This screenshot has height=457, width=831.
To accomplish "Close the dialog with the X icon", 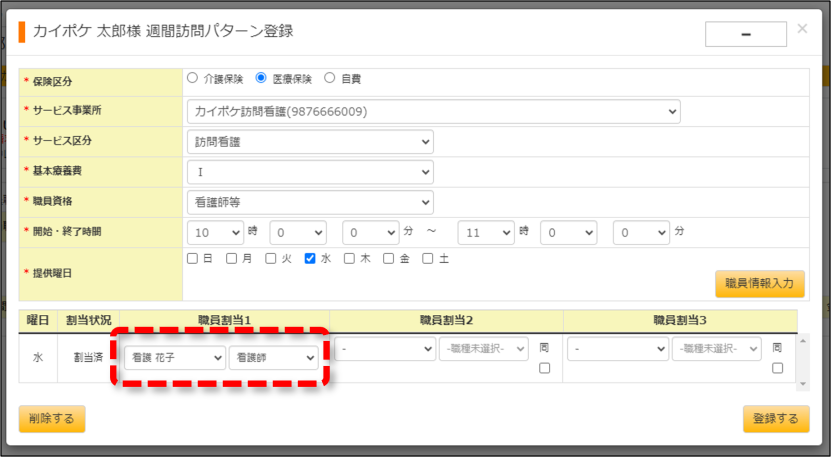I will click(802, 29).
